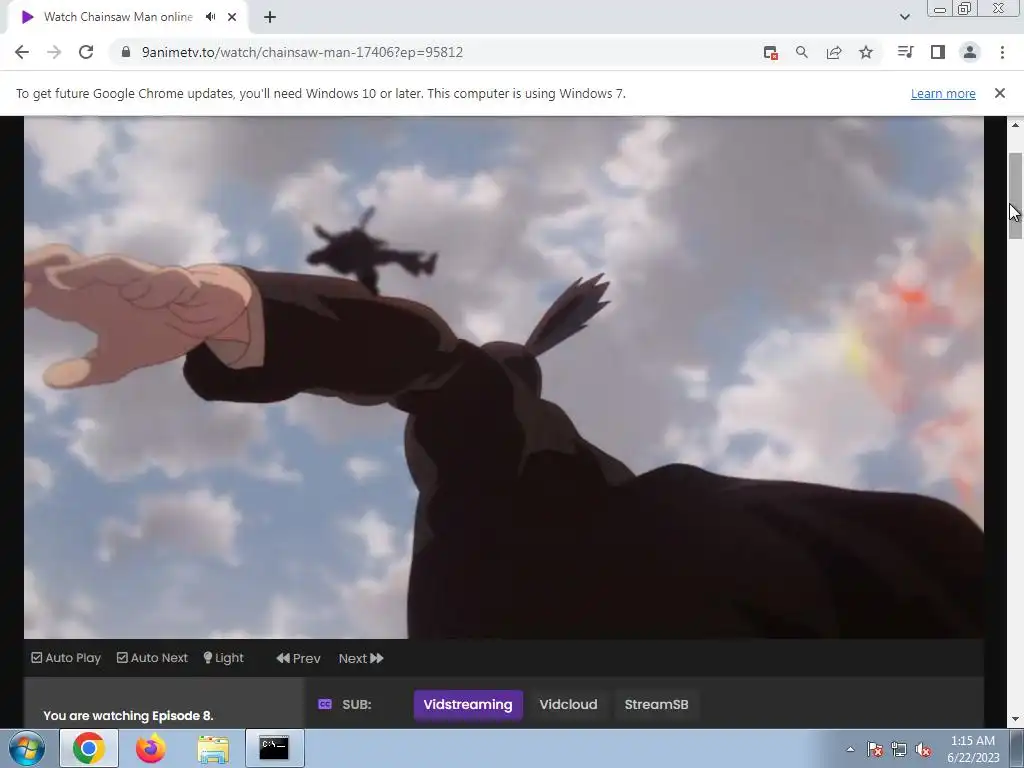This screenshot has width=1024, height=768.
Task: Open the Windows Start menu
Action: 27,748
